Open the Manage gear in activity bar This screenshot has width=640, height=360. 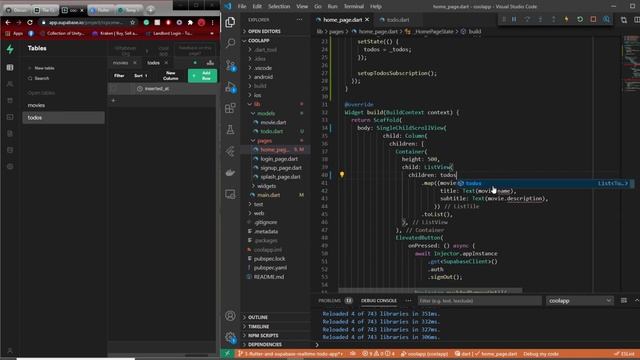230,337
